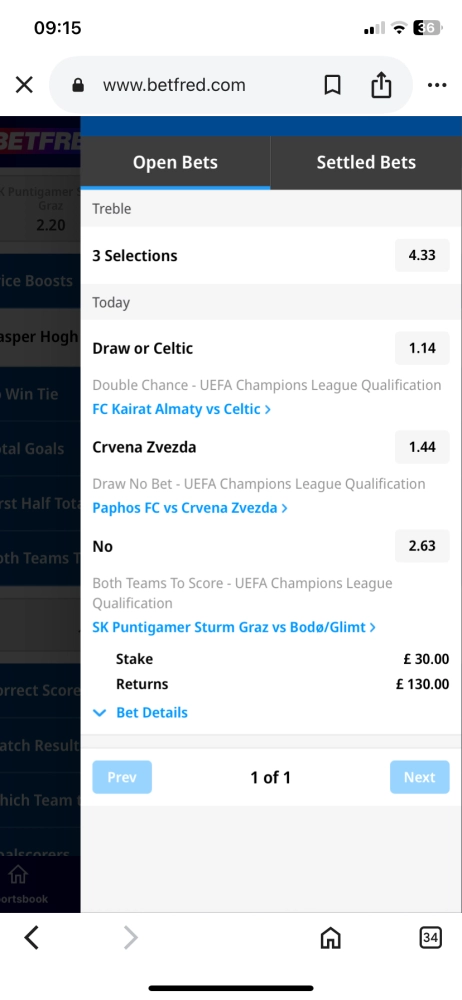Image resolution: width=462 pixels, height=1000 pixels.
Task: Tap the padlock site security icon
Action: pos(78,85)
